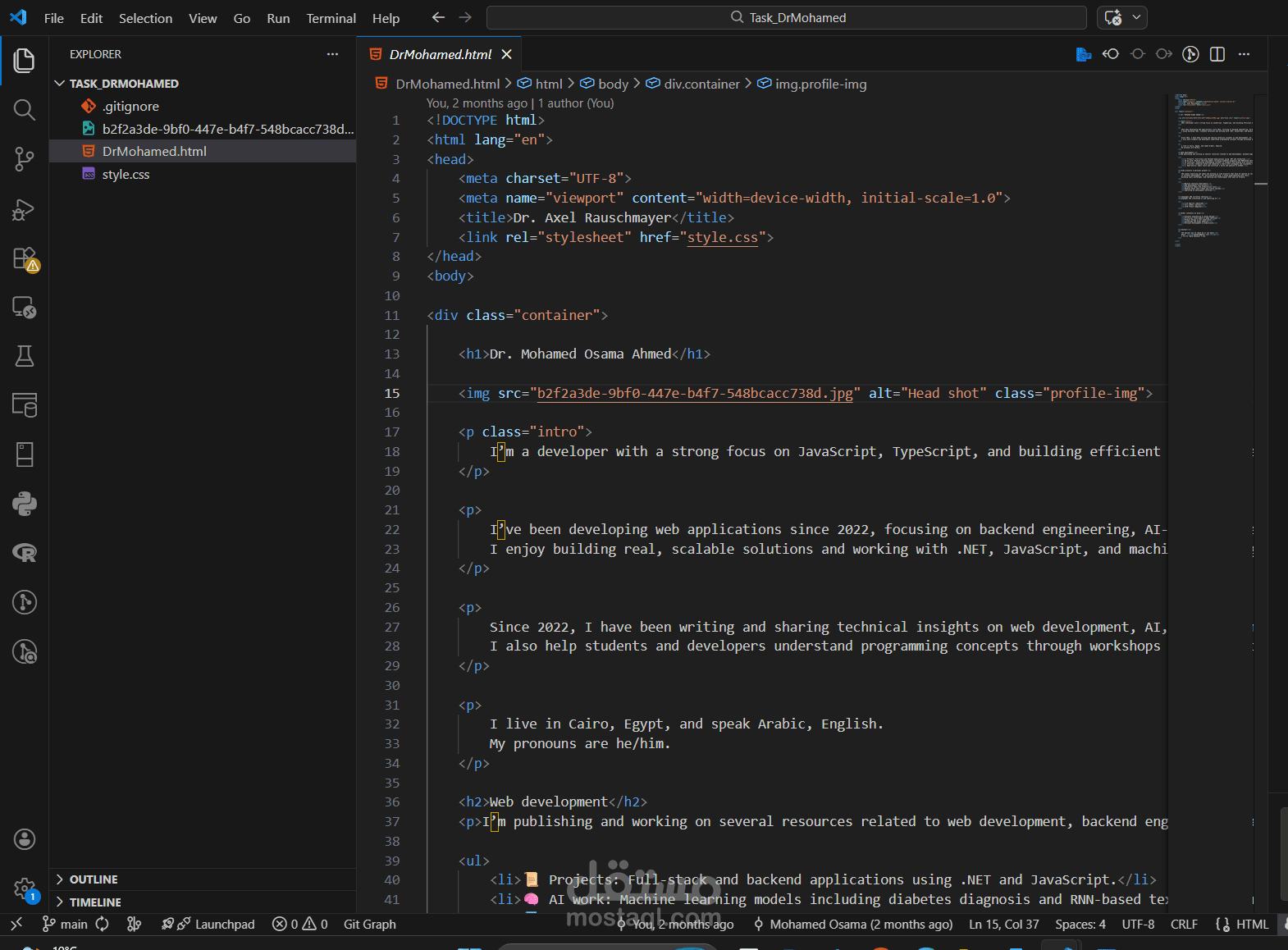The image size is (1288, 950).
Task: Open remote window indicator in status bar
Action: coord(16,924)
